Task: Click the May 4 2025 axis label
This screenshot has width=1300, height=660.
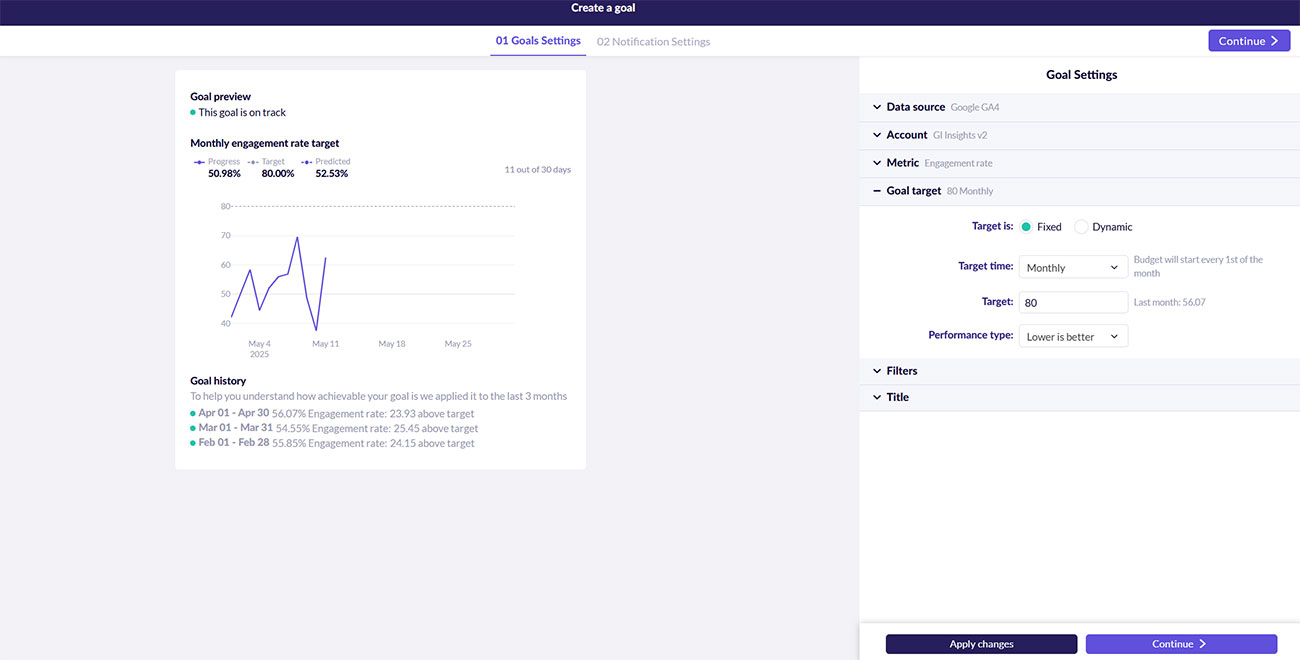Action: coord(260,349)
